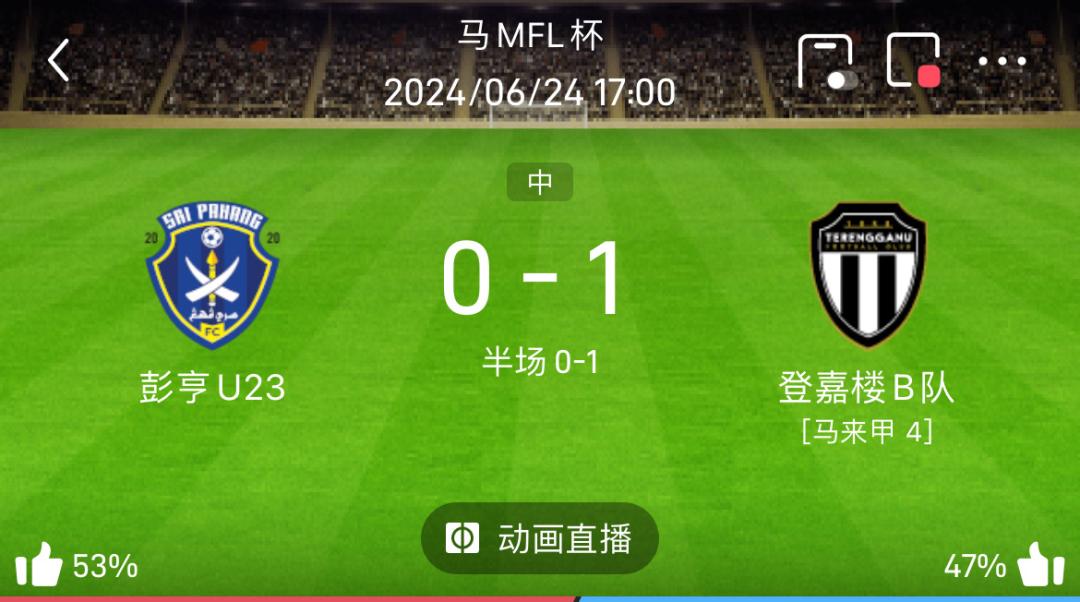
Task: Go back using the left arrow
Action: [59, 60]
